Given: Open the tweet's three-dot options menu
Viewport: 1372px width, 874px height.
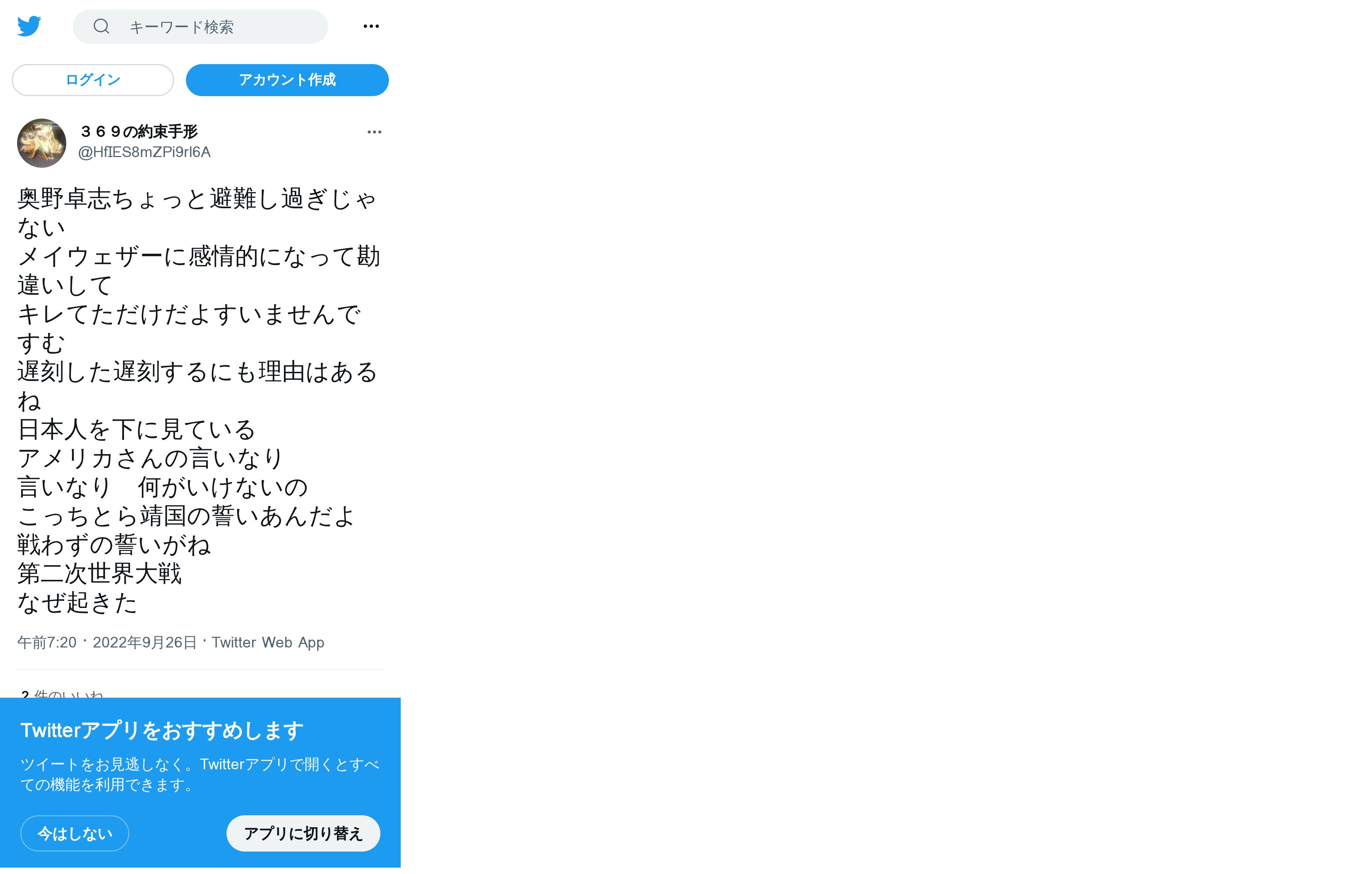Looking at the screenshot, I should coord(374,132).
